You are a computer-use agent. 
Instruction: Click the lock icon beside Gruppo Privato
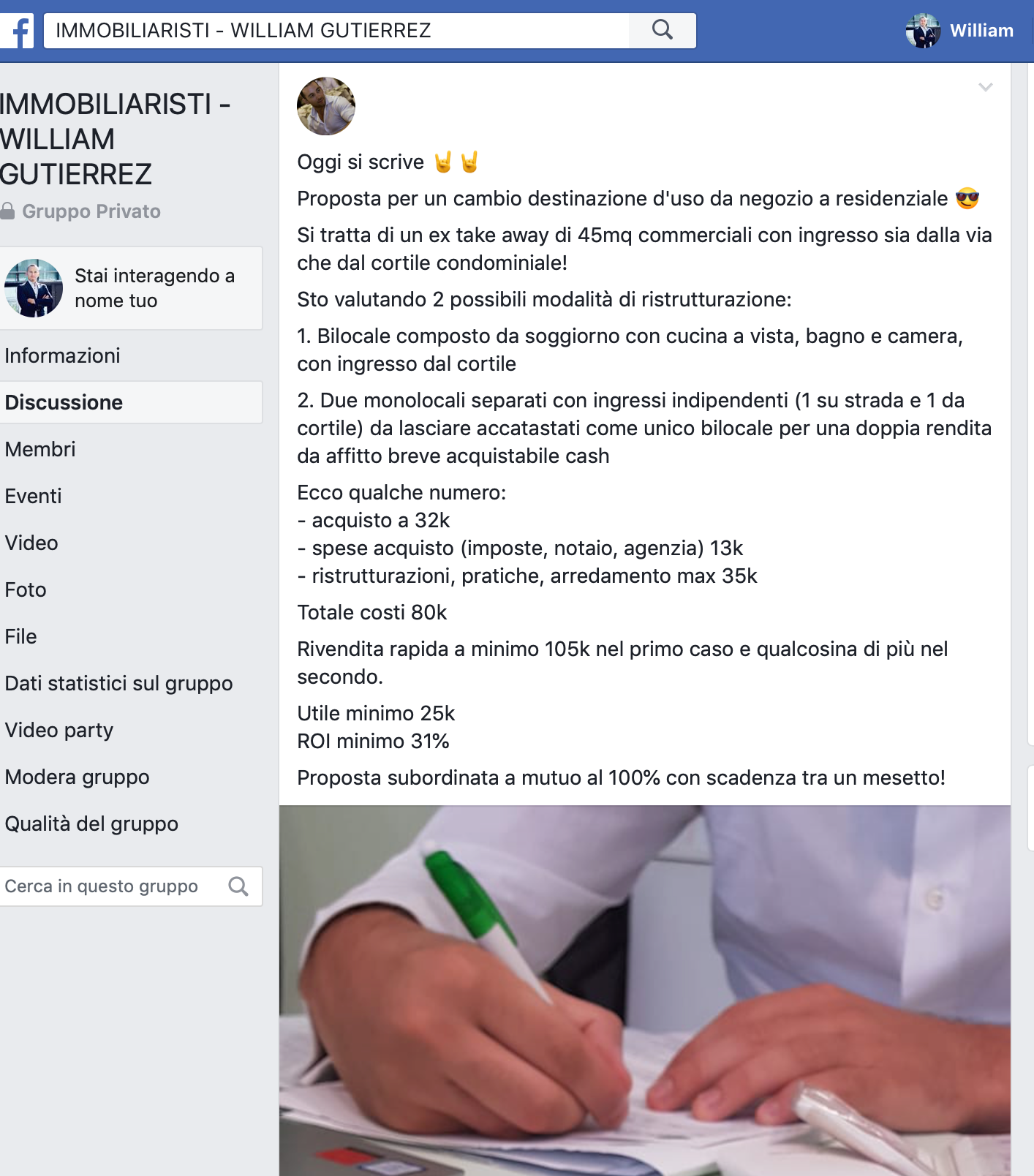coord(7,211)
